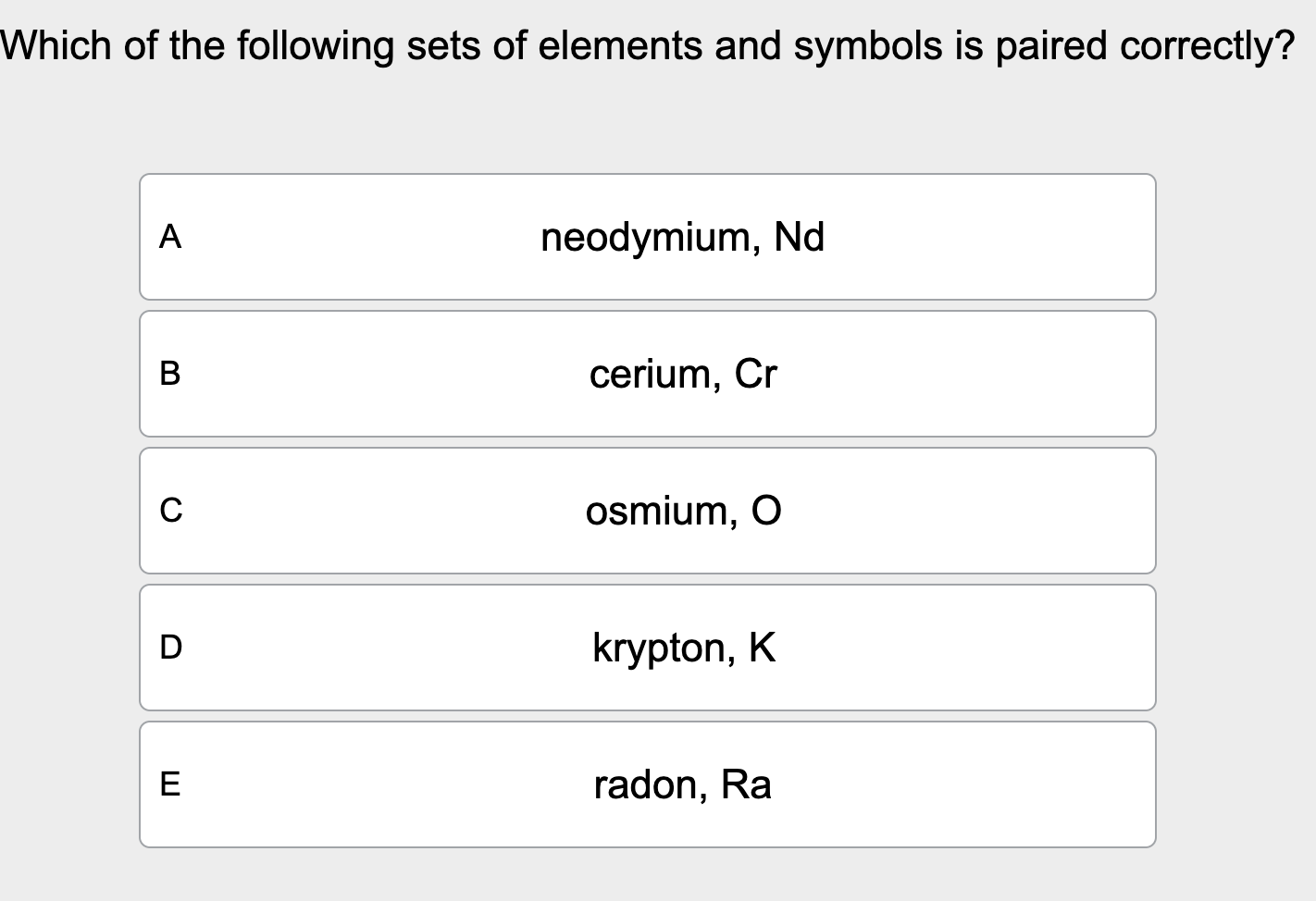Click the letter B label
1316x901 pixels.
click(170, 374)
